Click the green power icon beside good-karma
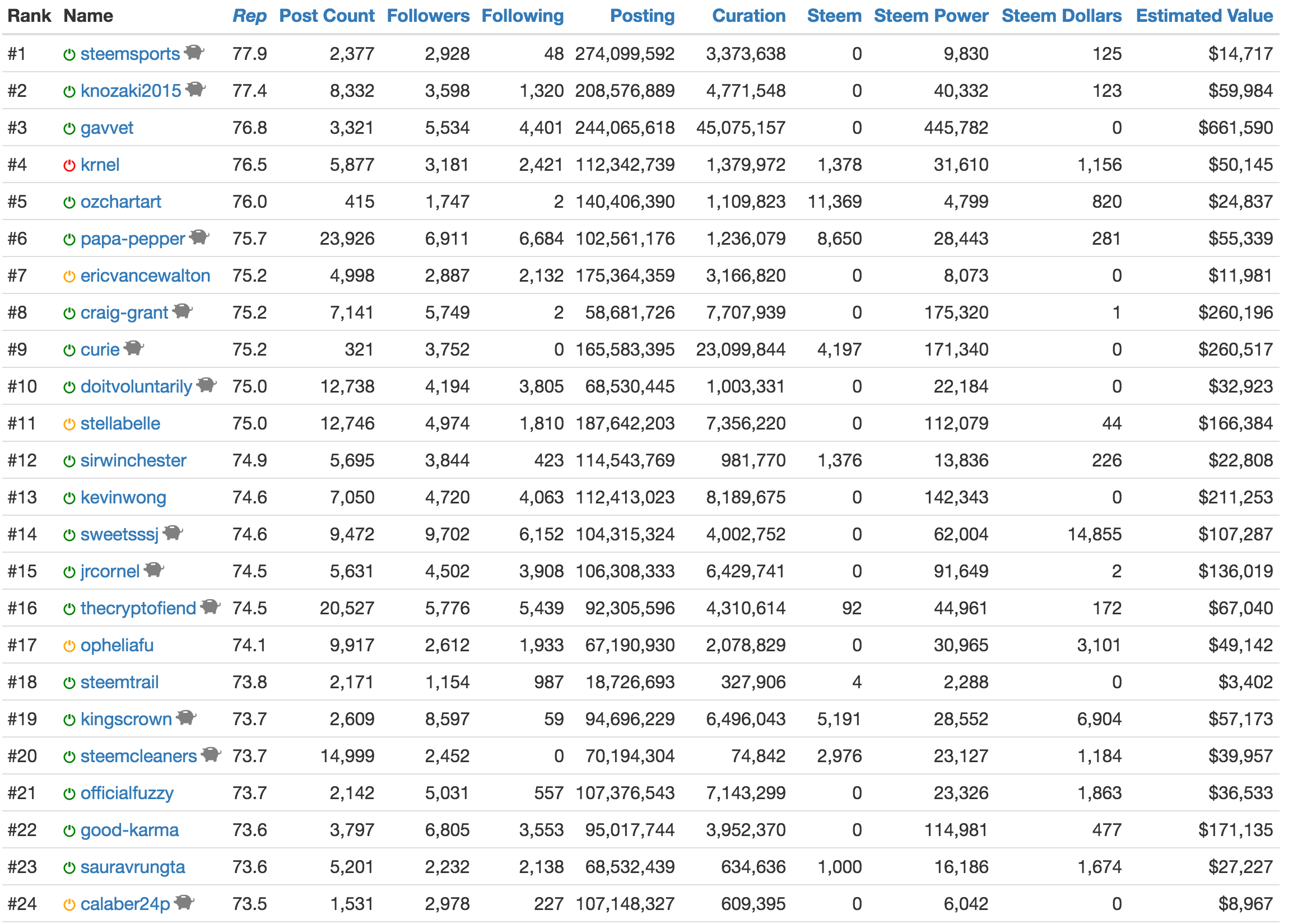 click(69, 831)
